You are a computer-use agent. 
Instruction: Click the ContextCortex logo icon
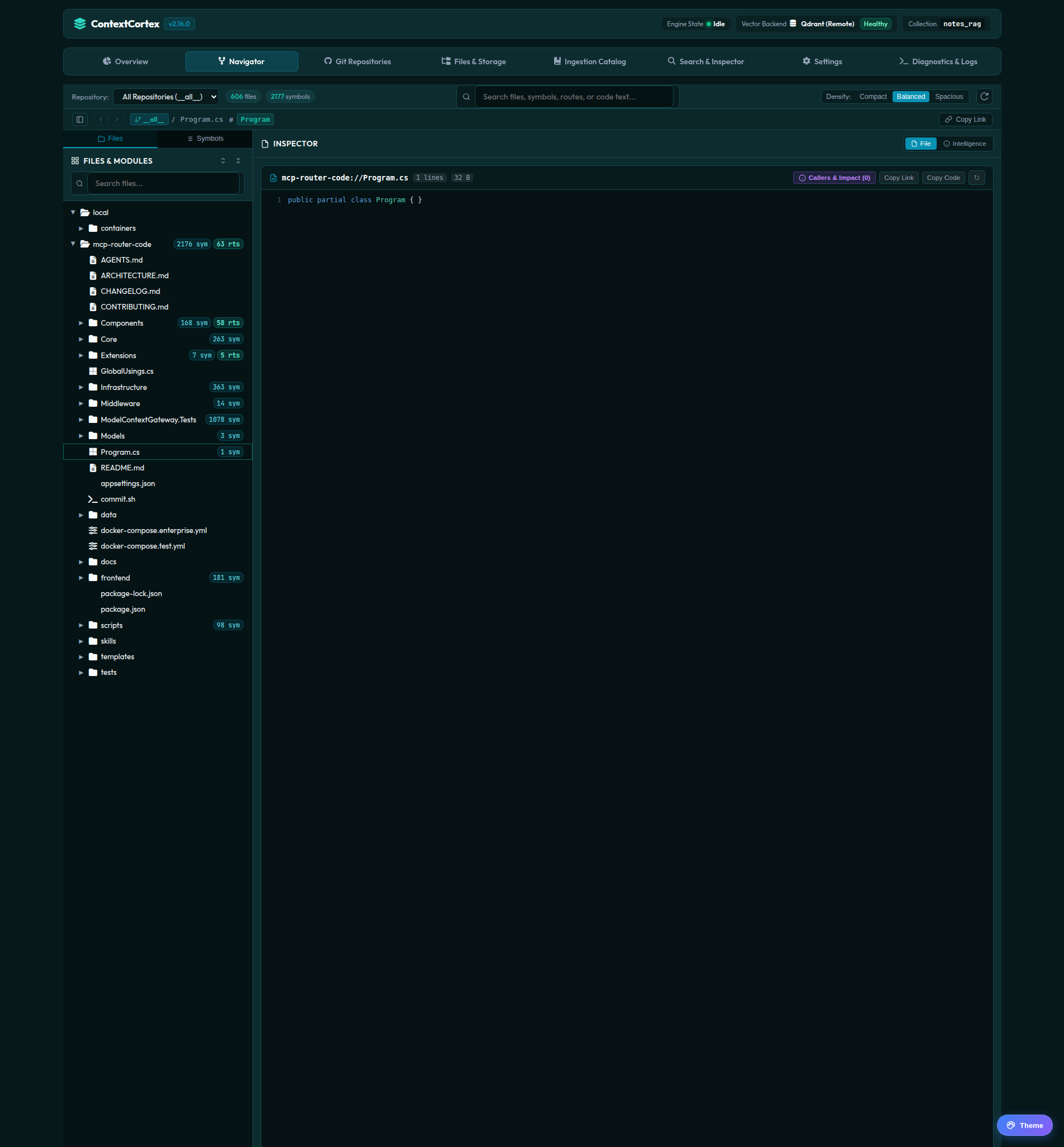pyautogui.click(x=80, y=23)
